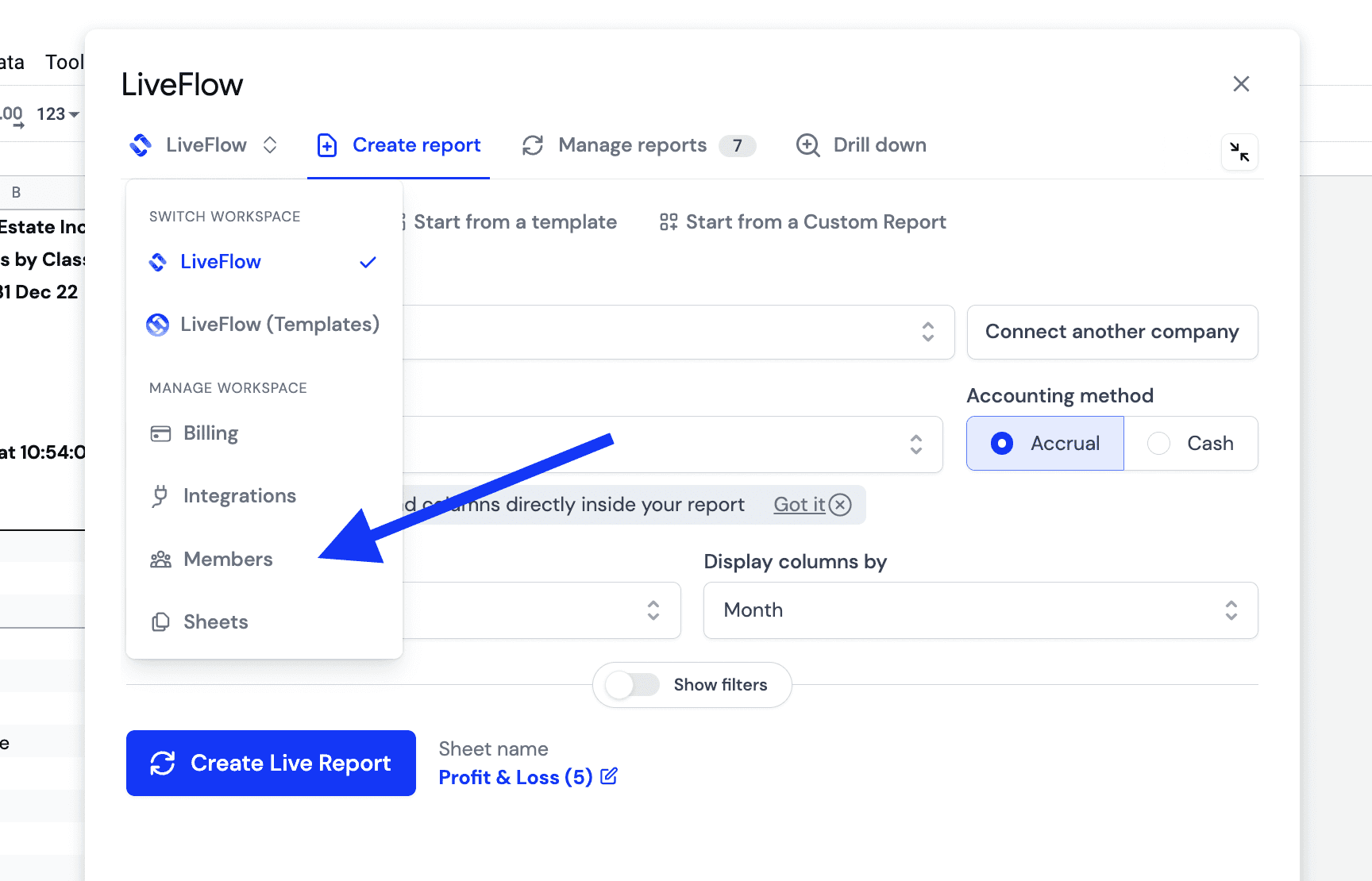Click the Profit & Loss (5) sheet name
This screenshot has height=881, width=1372.
coord(515,778)
